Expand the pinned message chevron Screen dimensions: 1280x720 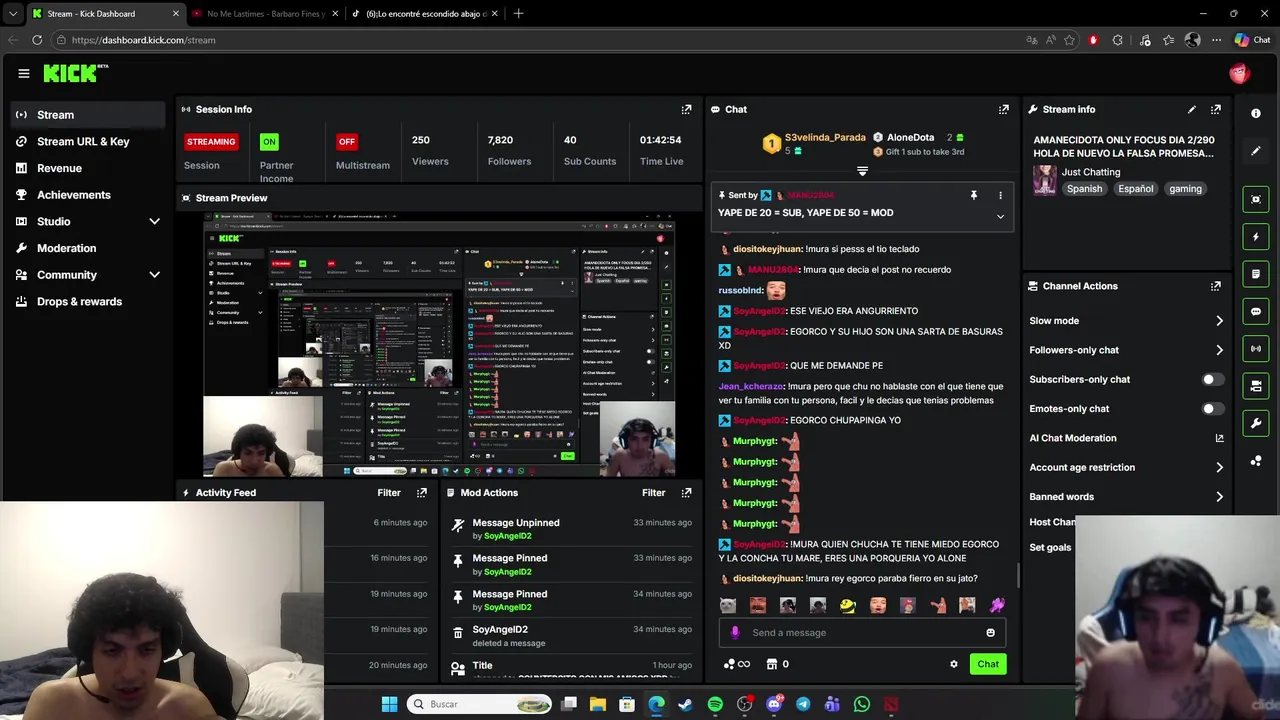1000,216
